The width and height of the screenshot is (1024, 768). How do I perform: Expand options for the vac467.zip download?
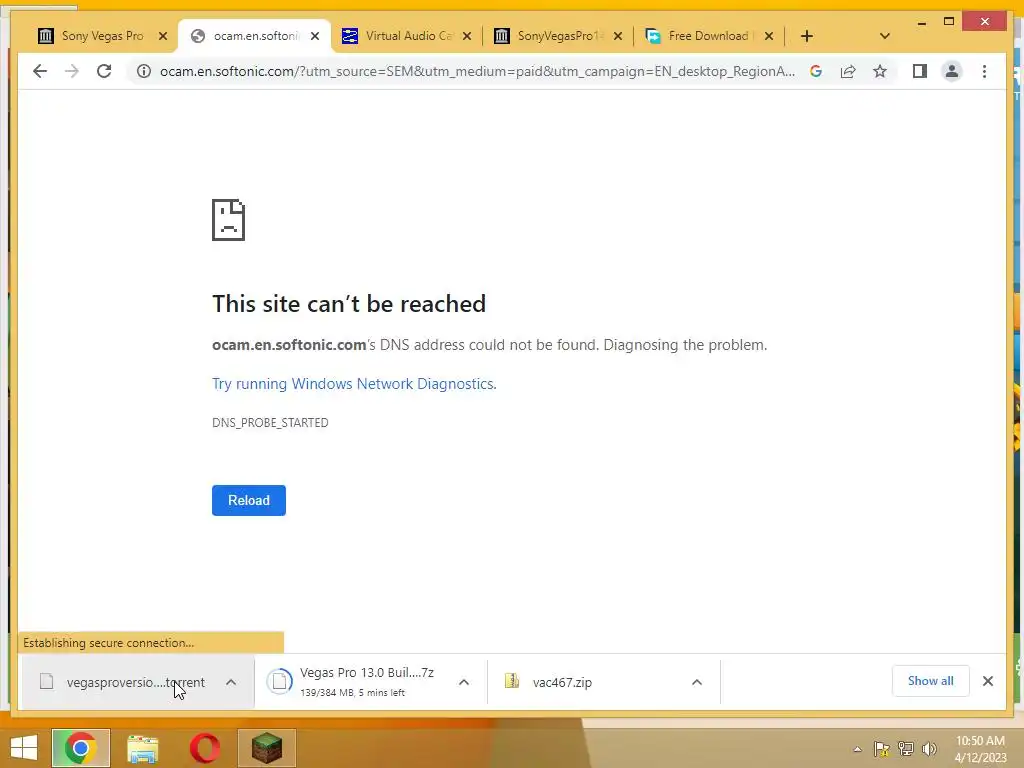coord(697,682)
